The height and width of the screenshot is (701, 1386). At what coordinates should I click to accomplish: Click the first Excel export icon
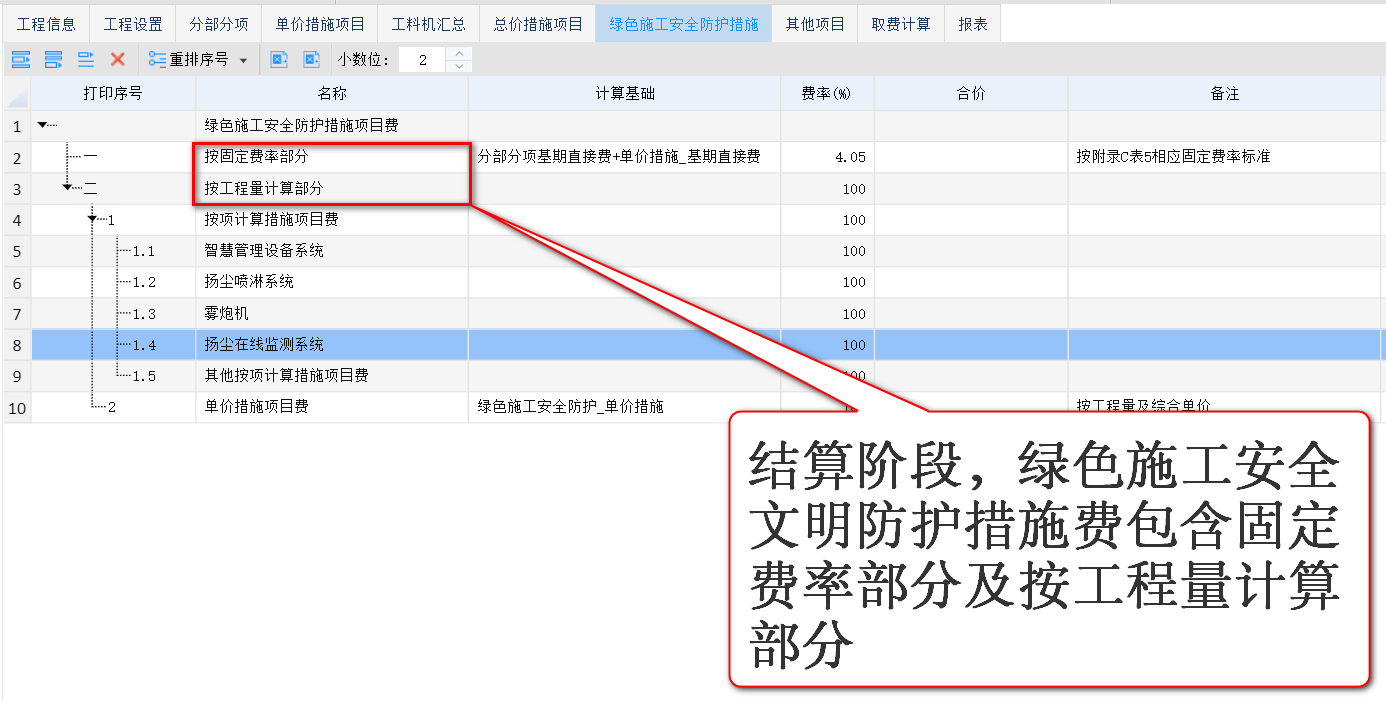tap(281, 59)
